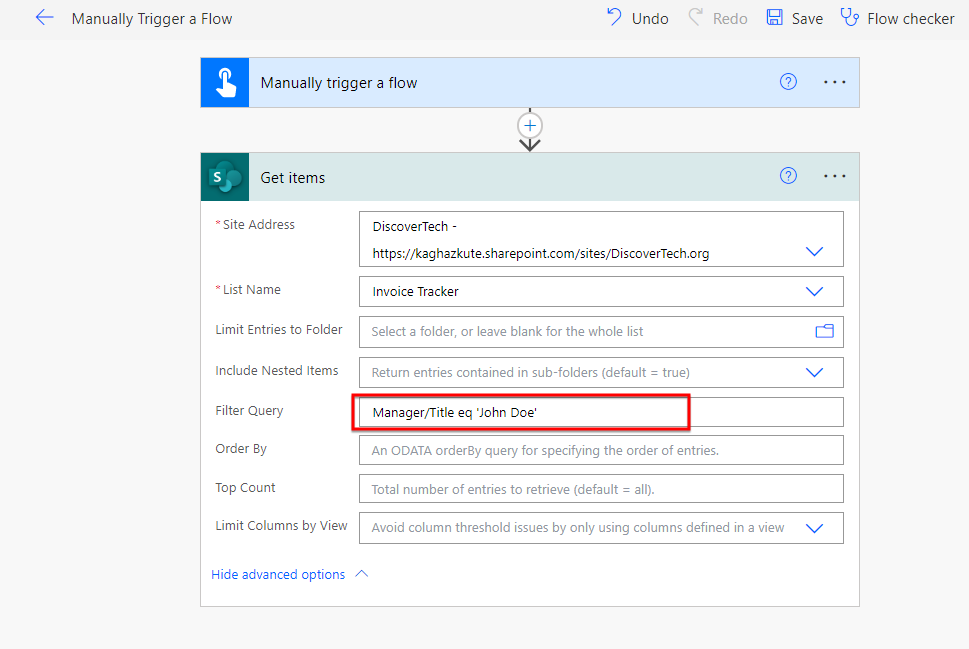Click the SharePoint icon on Get items
Image resolution: width=969 pixels, height=649 pixels.
click(x=225, y=177)
